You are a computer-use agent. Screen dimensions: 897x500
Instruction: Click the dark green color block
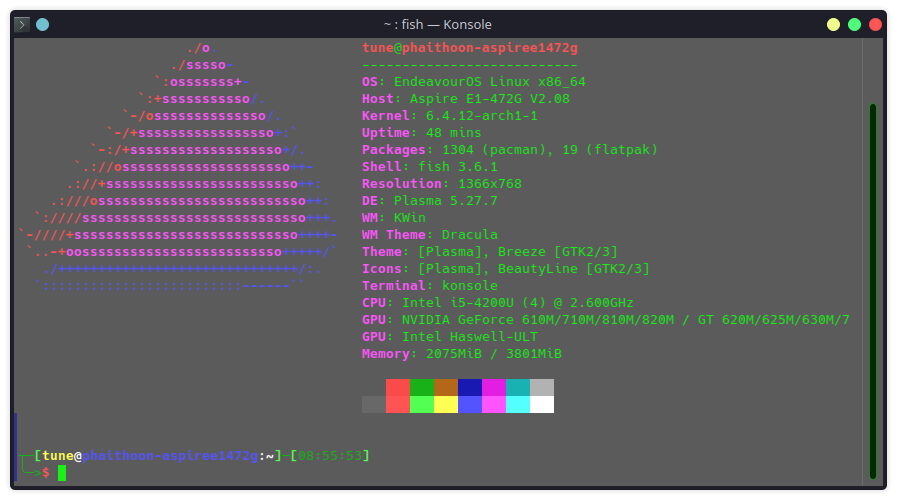[422, 387]
